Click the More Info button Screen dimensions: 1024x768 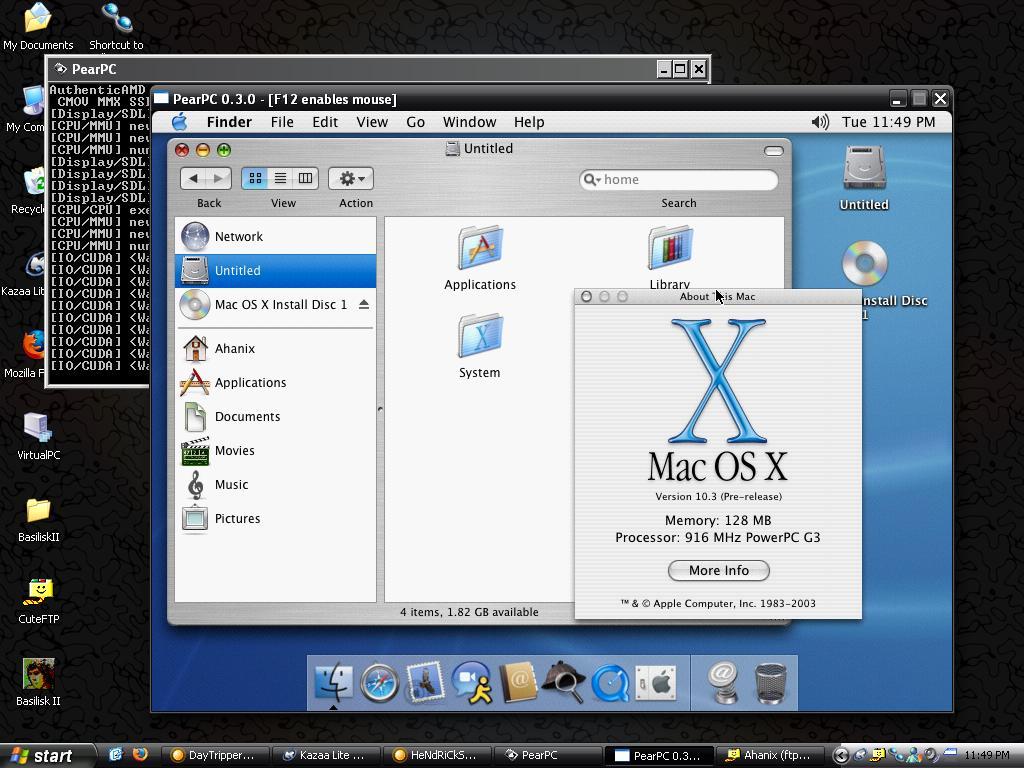[x=718, y=570]
